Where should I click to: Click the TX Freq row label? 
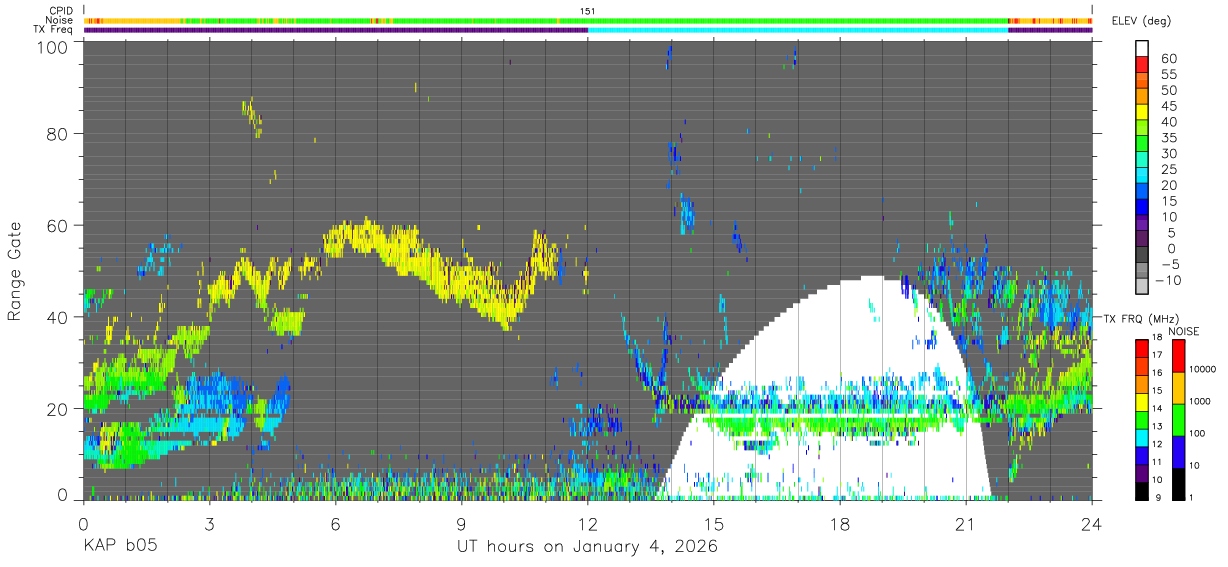coord(54,29)
